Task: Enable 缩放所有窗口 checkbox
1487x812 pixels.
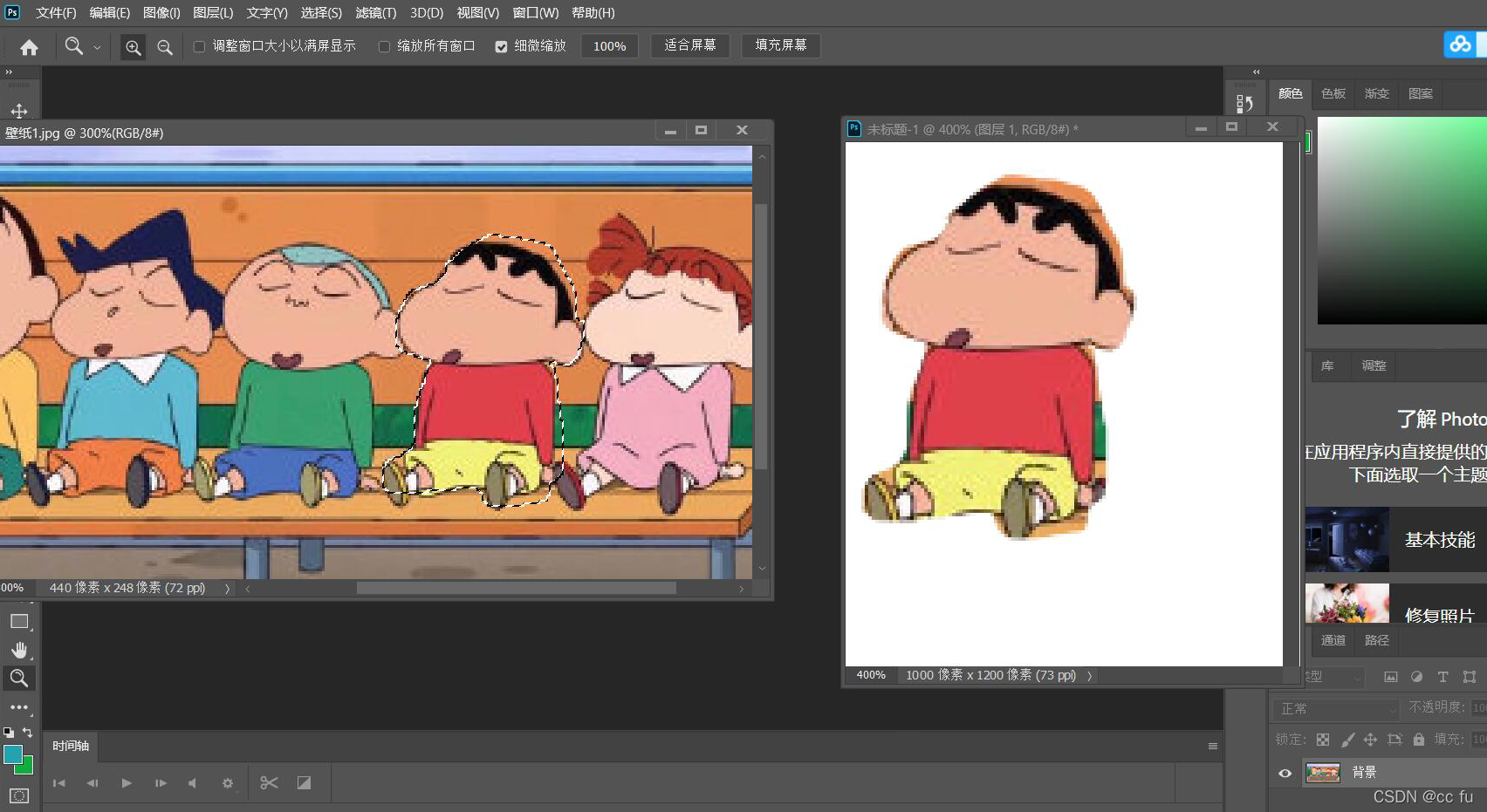Action: point(384,46)
